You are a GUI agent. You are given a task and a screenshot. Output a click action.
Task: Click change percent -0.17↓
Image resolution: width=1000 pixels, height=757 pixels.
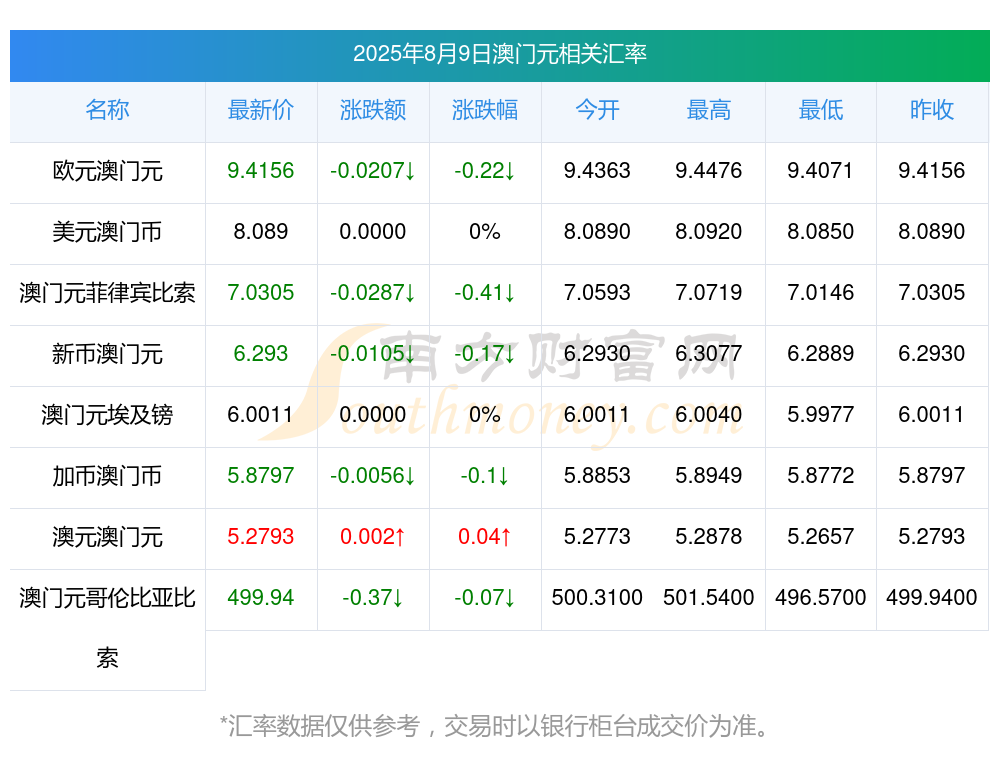(x=485, y=353)
